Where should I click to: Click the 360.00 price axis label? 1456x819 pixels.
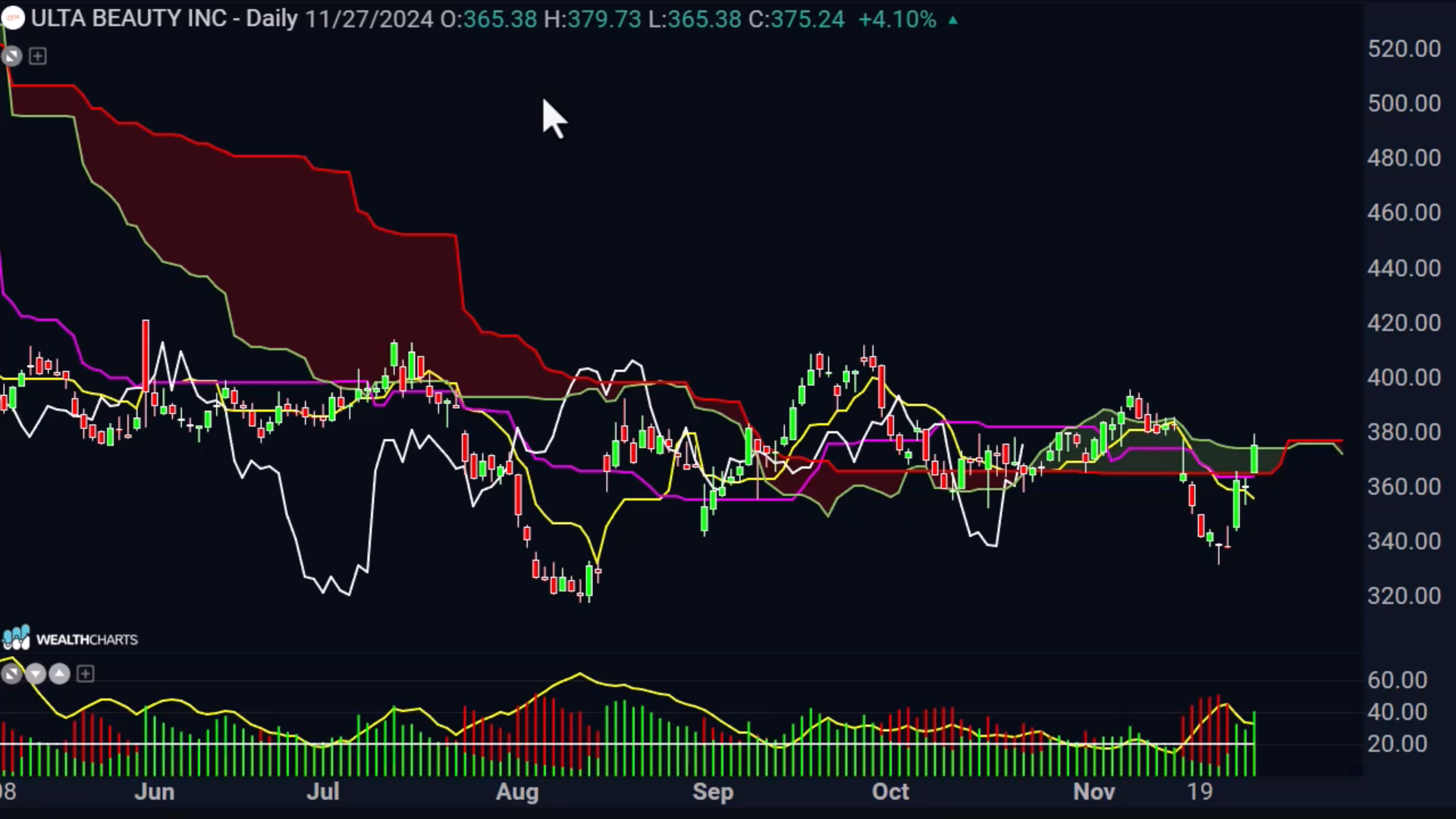pyautogui.click(x=1404, y=486)
